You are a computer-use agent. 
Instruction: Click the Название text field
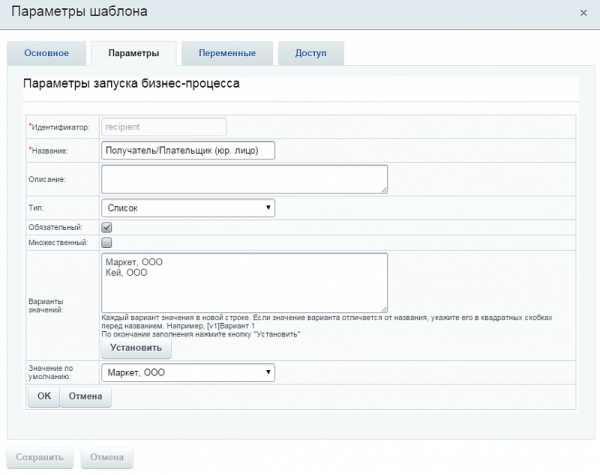(x=187, y=150)
